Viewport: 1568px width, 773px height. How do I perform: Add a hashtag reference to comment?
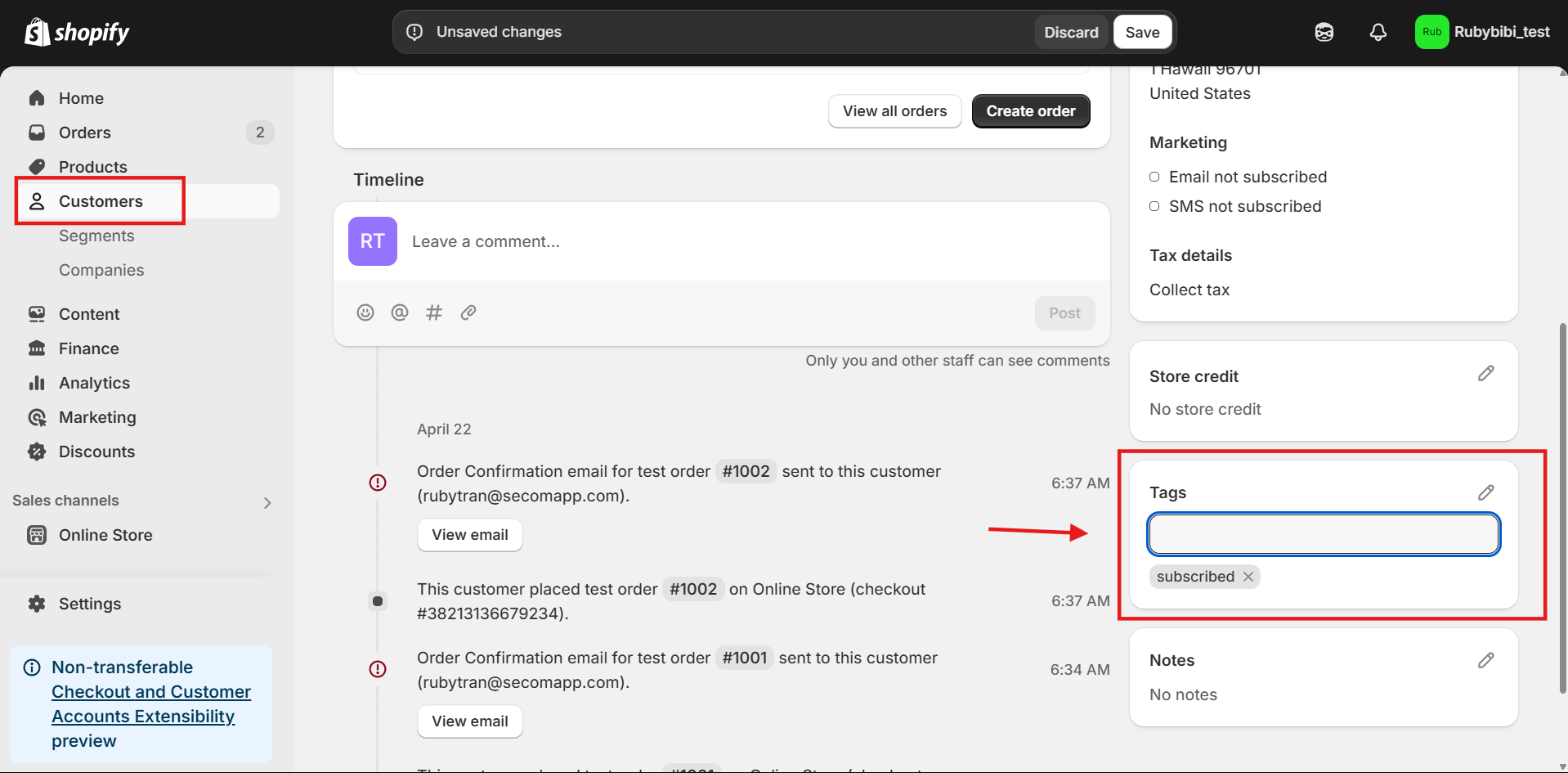(434, 312)
